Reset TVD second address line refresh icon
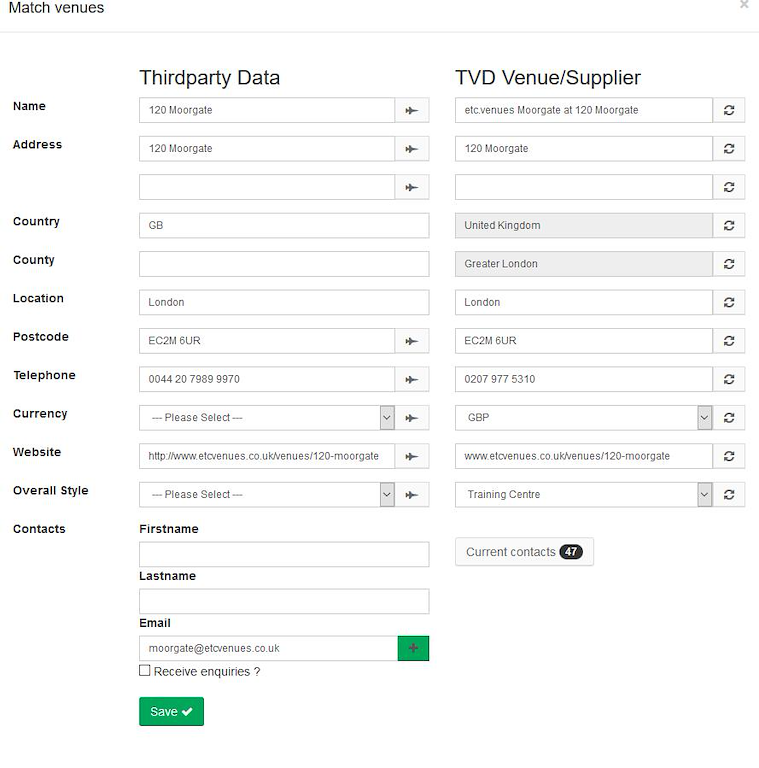The image size is (759, 768). tap(729, 187)
